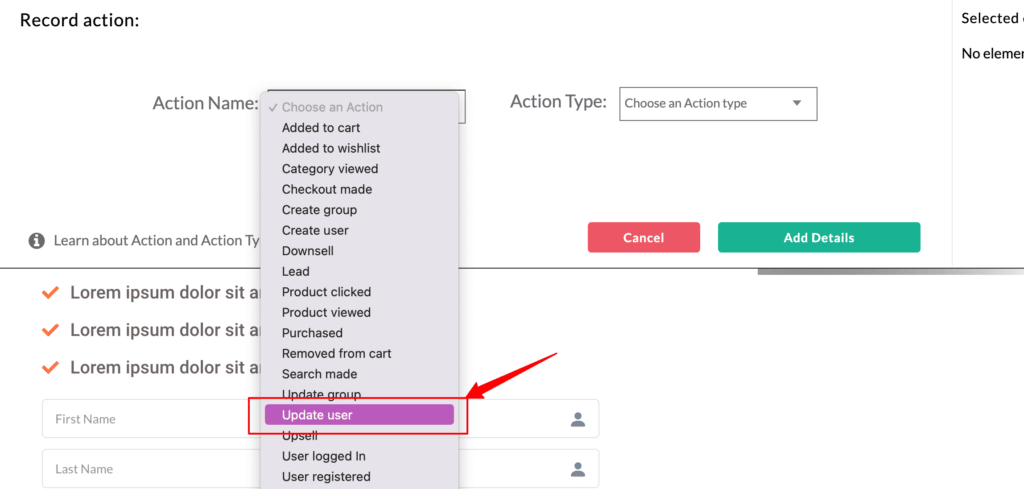
Task: Click the first orange checkmark bullet icon
Action: coord(50,292)
